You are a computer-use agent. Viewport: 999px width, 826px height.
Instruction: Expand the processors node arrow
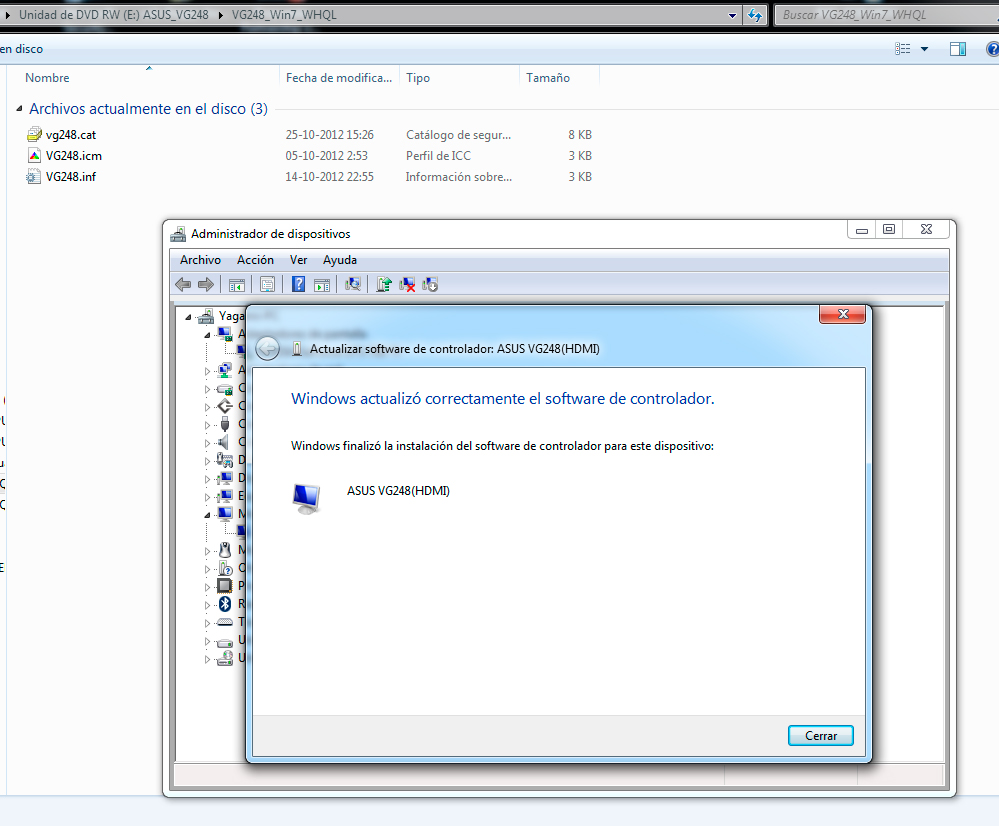point(207,586)
